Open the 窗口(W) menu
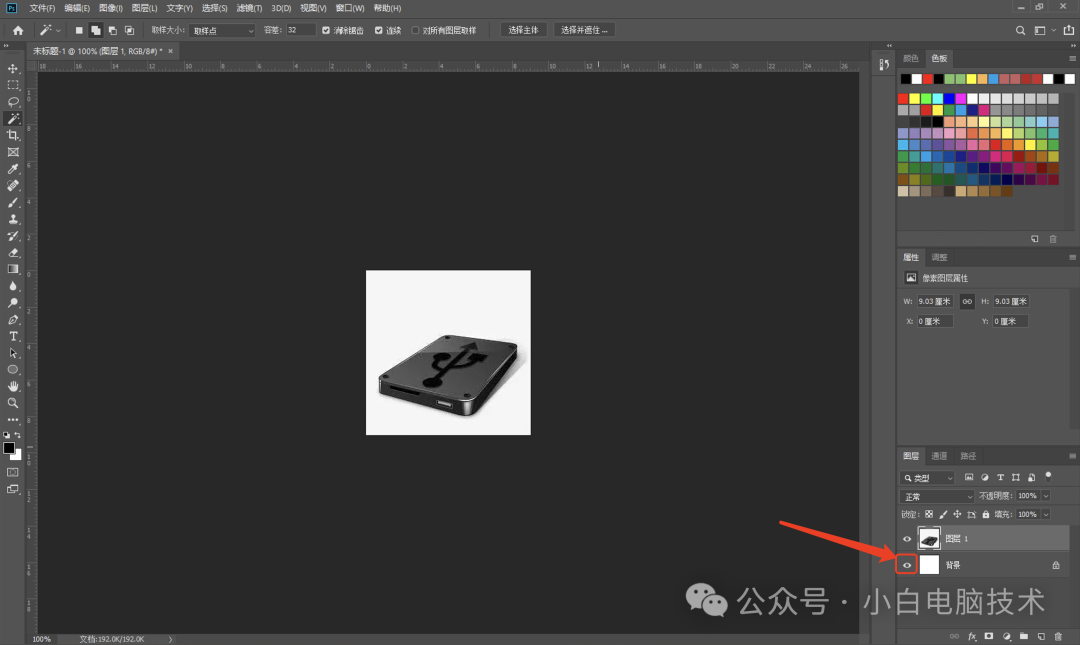1080x645 pixels. tap(349, 8)
